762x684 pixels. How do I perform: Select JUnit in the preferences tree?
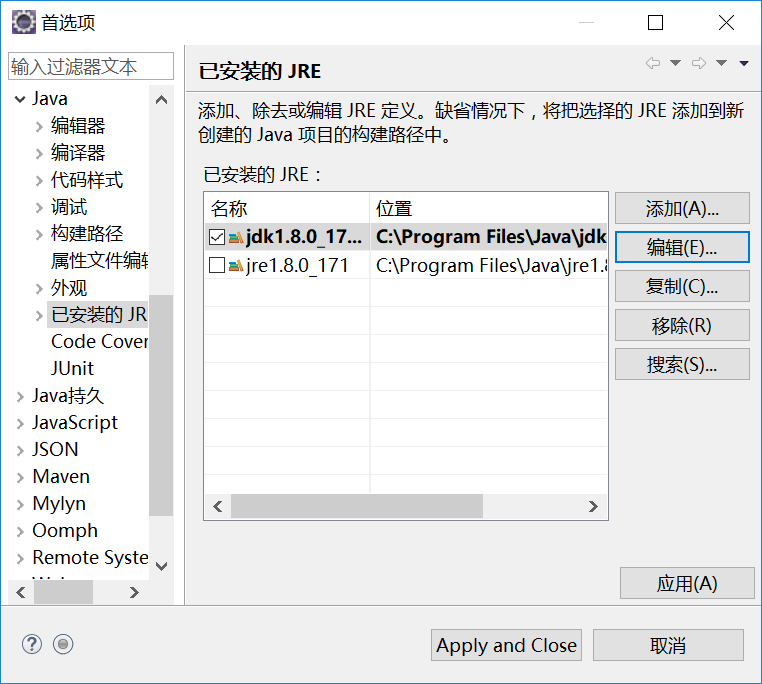[x=72, y=368]
